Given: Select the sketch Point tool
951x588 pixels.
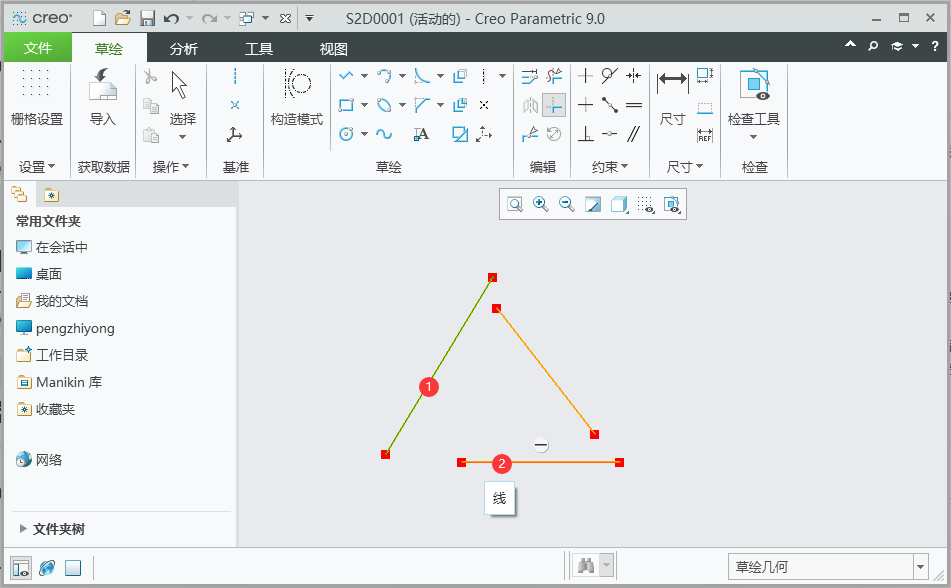Looking at the screenshot, I should (484, 105).
